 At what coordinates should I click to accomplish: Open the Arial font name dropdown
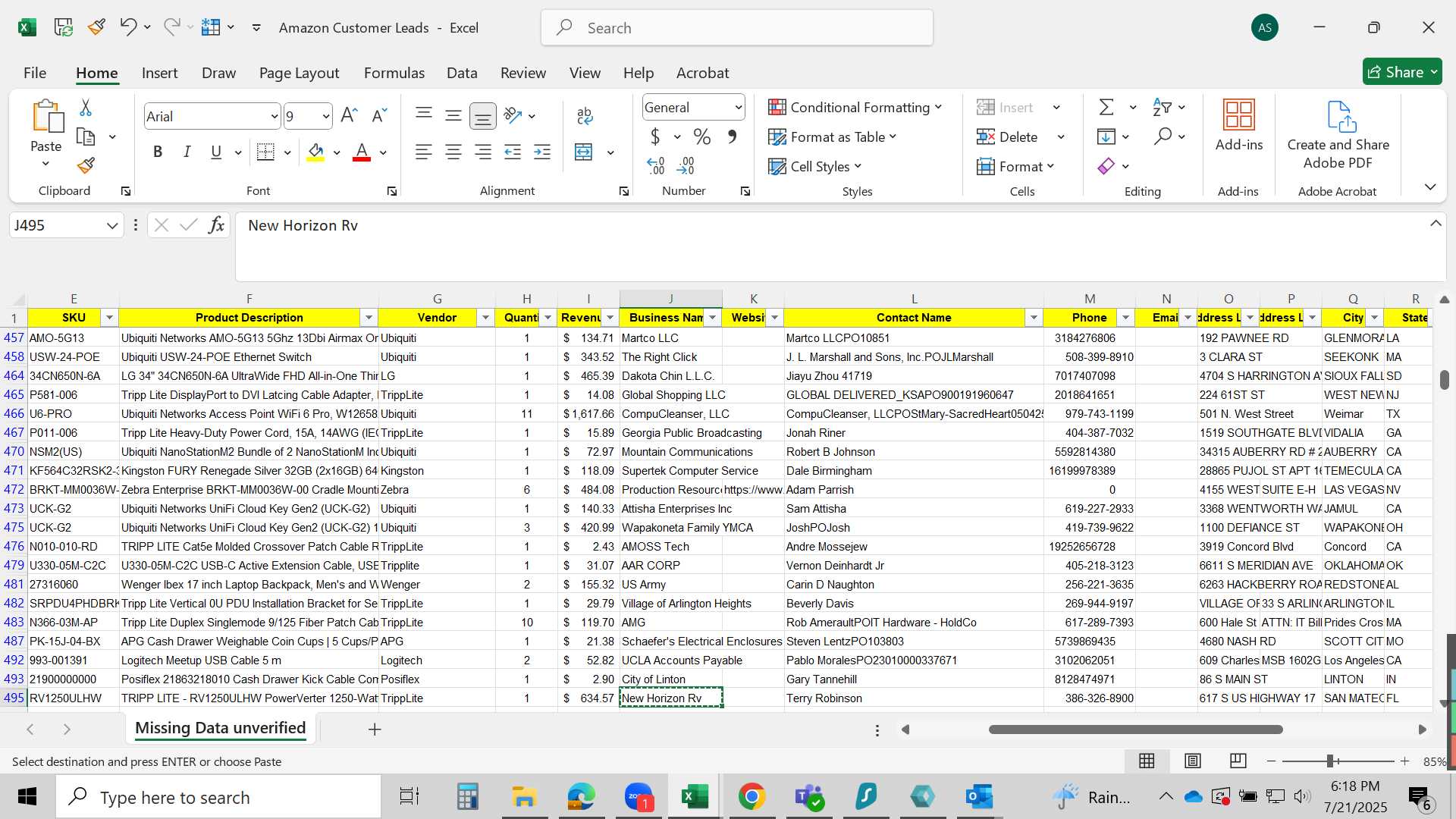[275, 116]
